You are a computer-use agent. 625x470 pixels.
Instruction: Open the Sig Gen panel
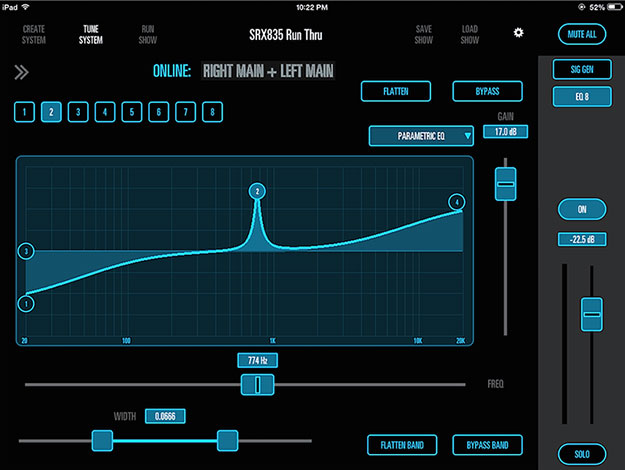click(x=582, y=69)
